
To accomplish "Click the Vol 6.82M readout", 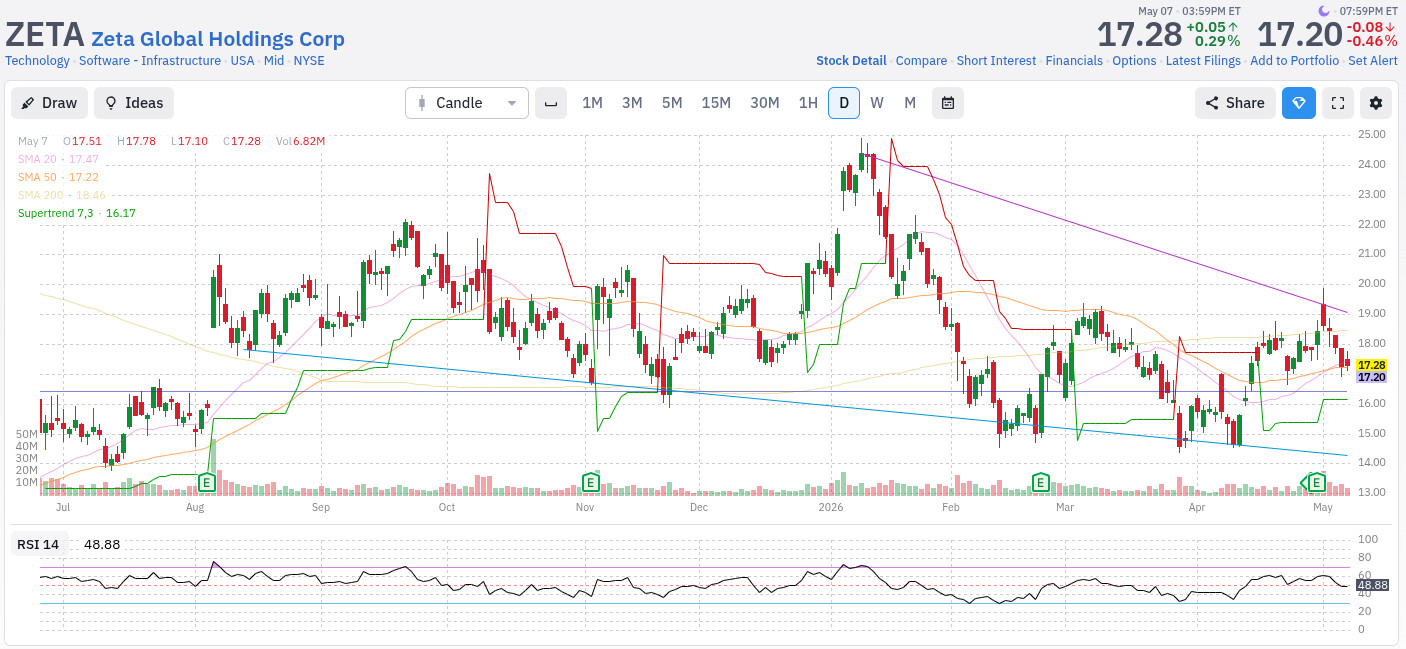I will pos(303,141).
